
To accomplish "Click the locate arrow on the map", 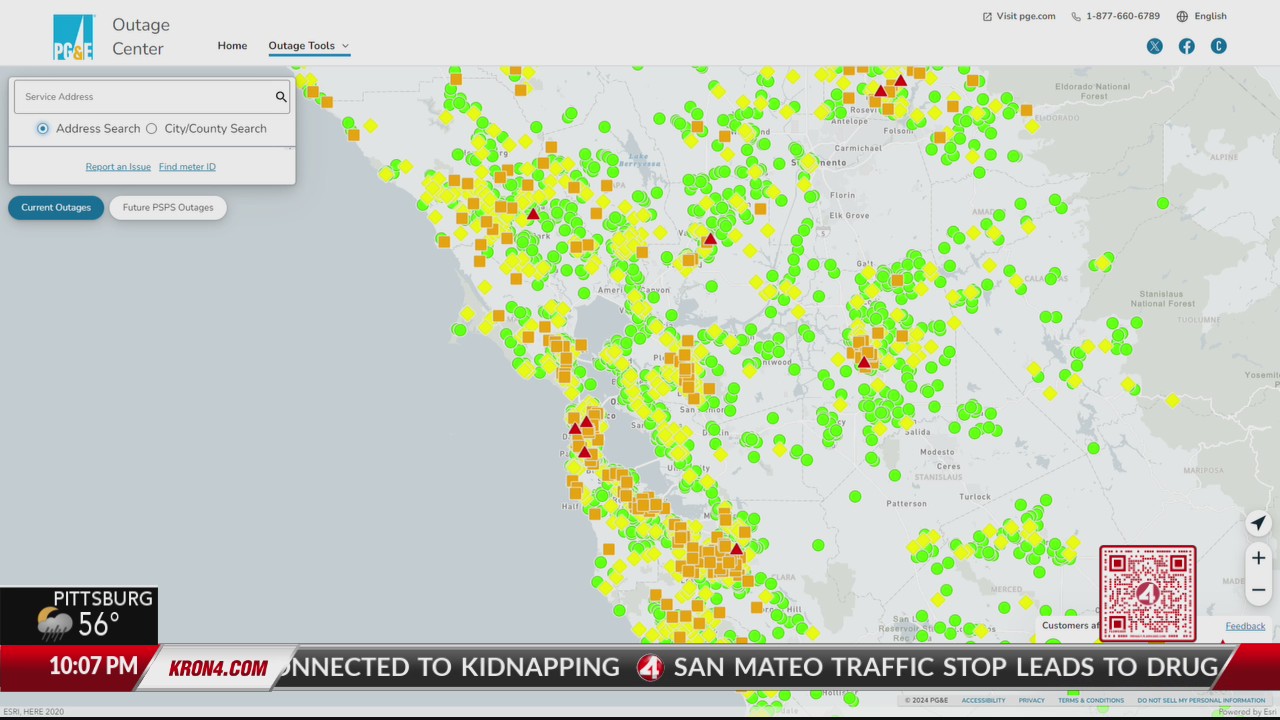I will click(1258, 523).
